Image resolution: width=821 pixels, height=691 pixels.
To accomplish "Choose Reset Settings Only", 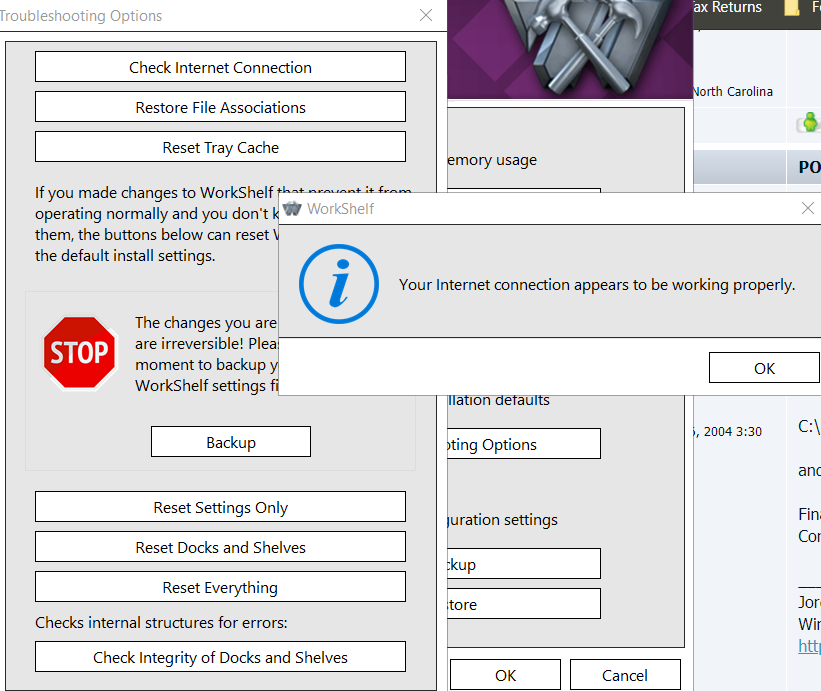I will point(220,507).
